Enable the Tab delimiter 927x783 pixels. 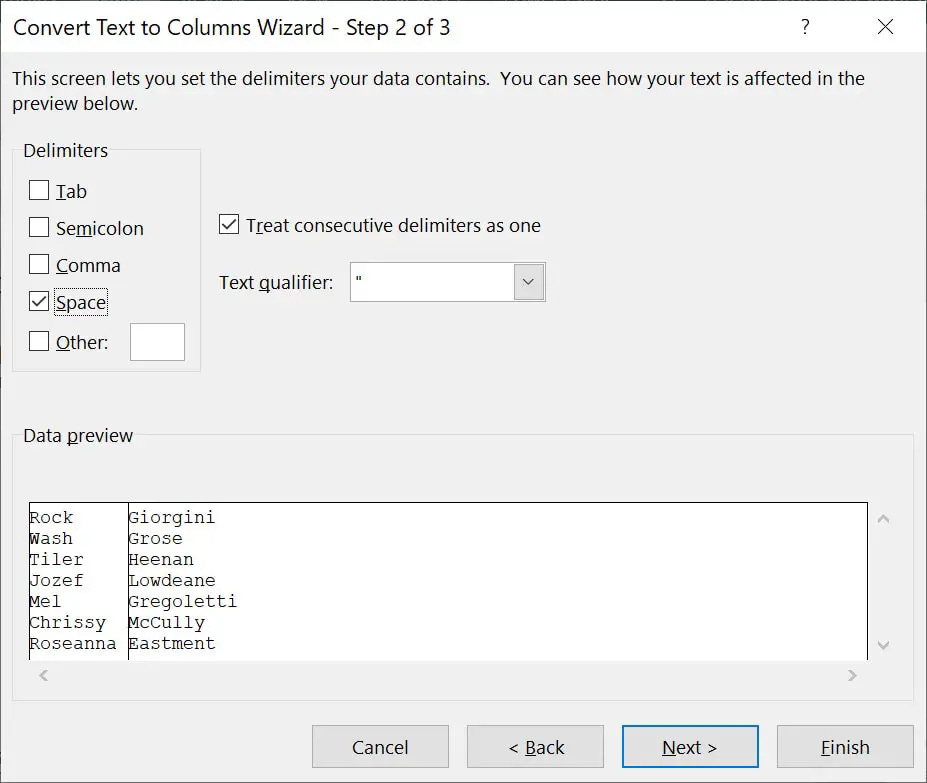[x=39, y=189]
